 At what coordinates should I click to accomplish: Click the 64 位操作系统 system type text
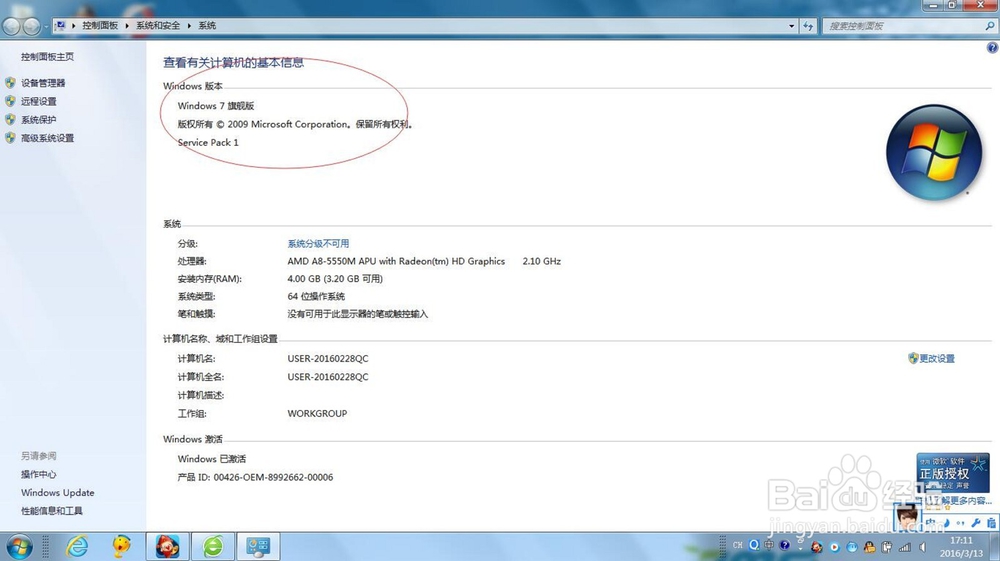click(x=316, y=296)
